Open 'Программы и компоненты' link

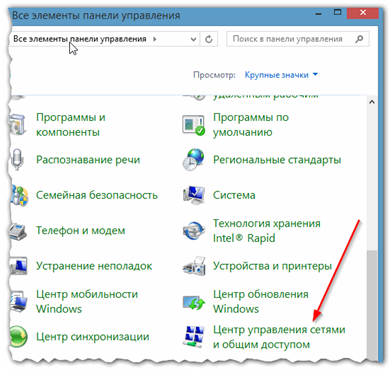(x=71, y=125)
